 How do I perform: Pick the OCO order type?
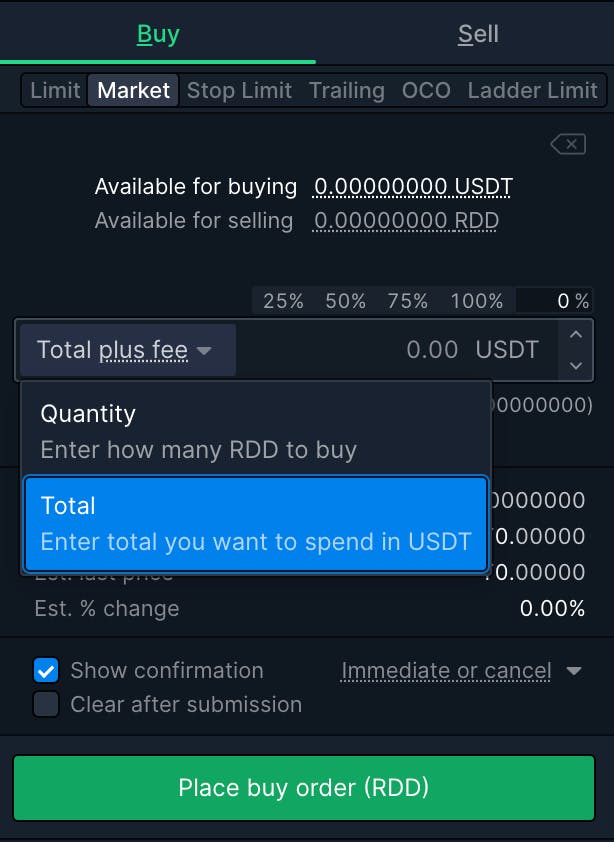pos(426,90)
